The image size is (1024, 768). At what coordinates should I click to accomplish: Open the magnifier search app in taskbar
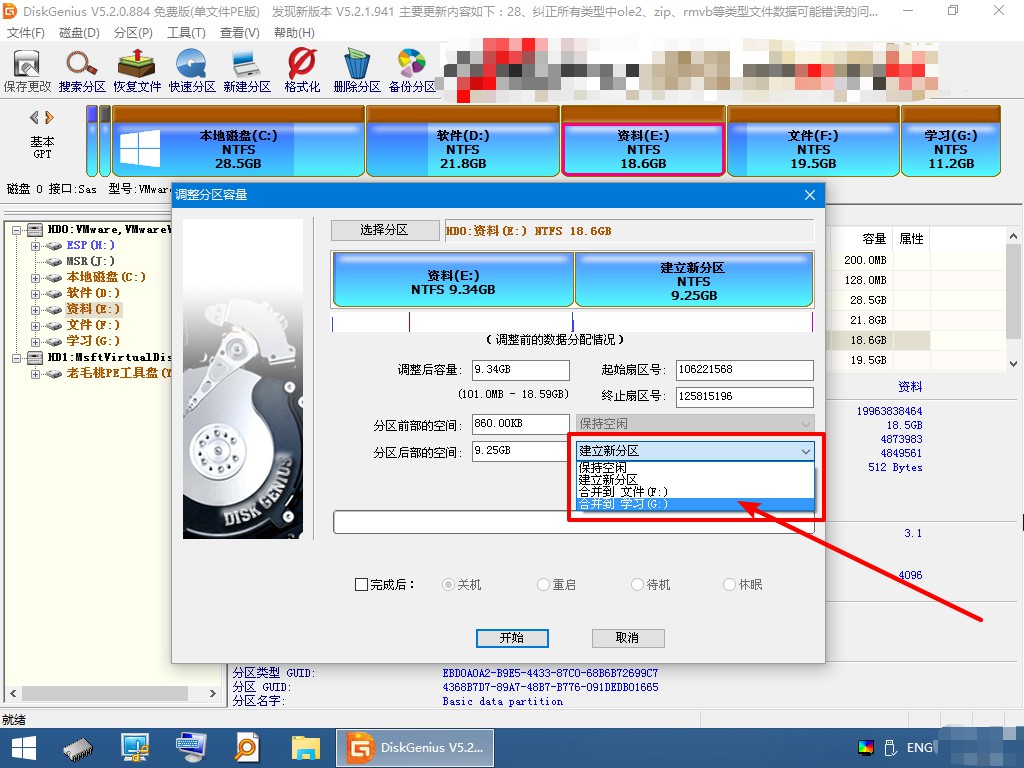point(247,748)
